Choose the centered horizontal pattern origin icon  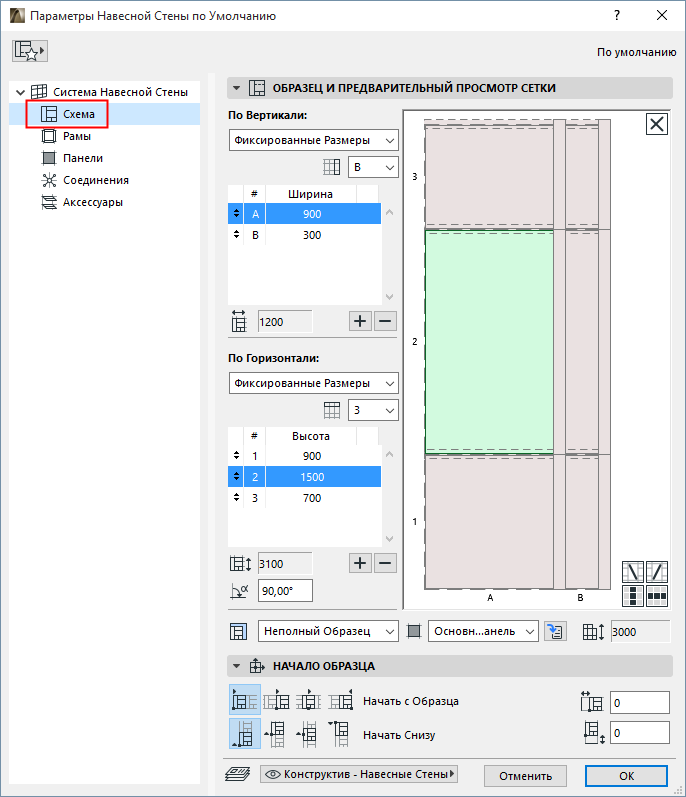pyautogui.click(x=308, y=700)
